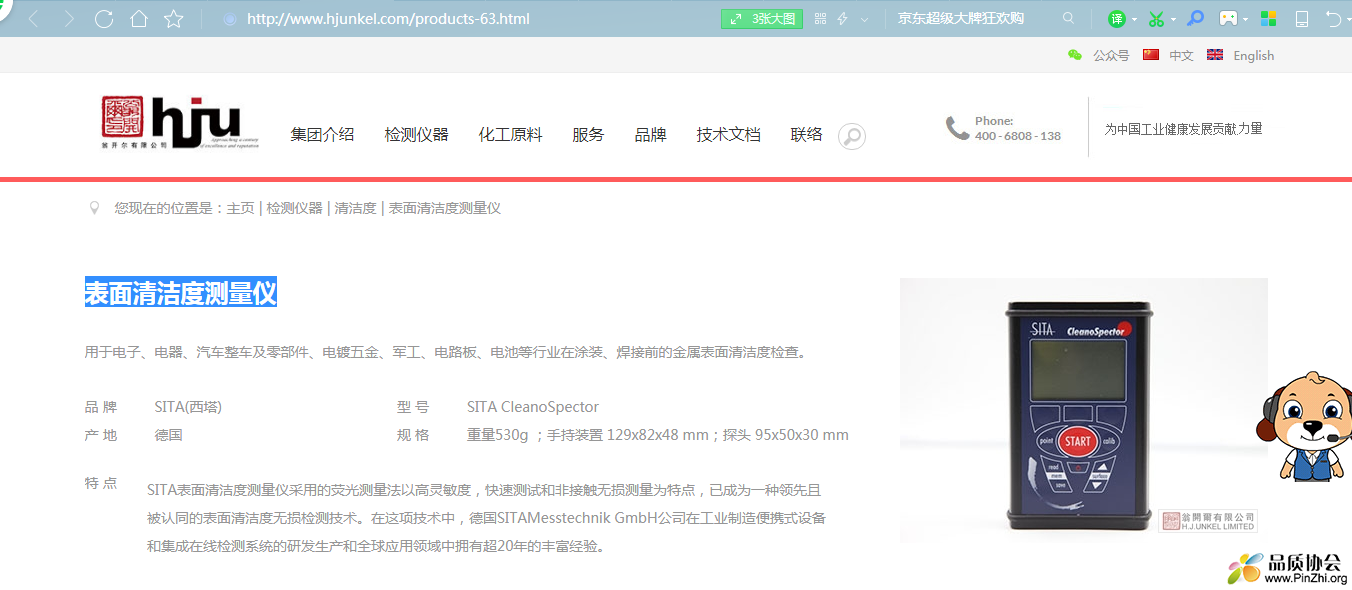Switch language to 中文
Viewport: 1352px width, 590px height.
tap(1182, 56)
